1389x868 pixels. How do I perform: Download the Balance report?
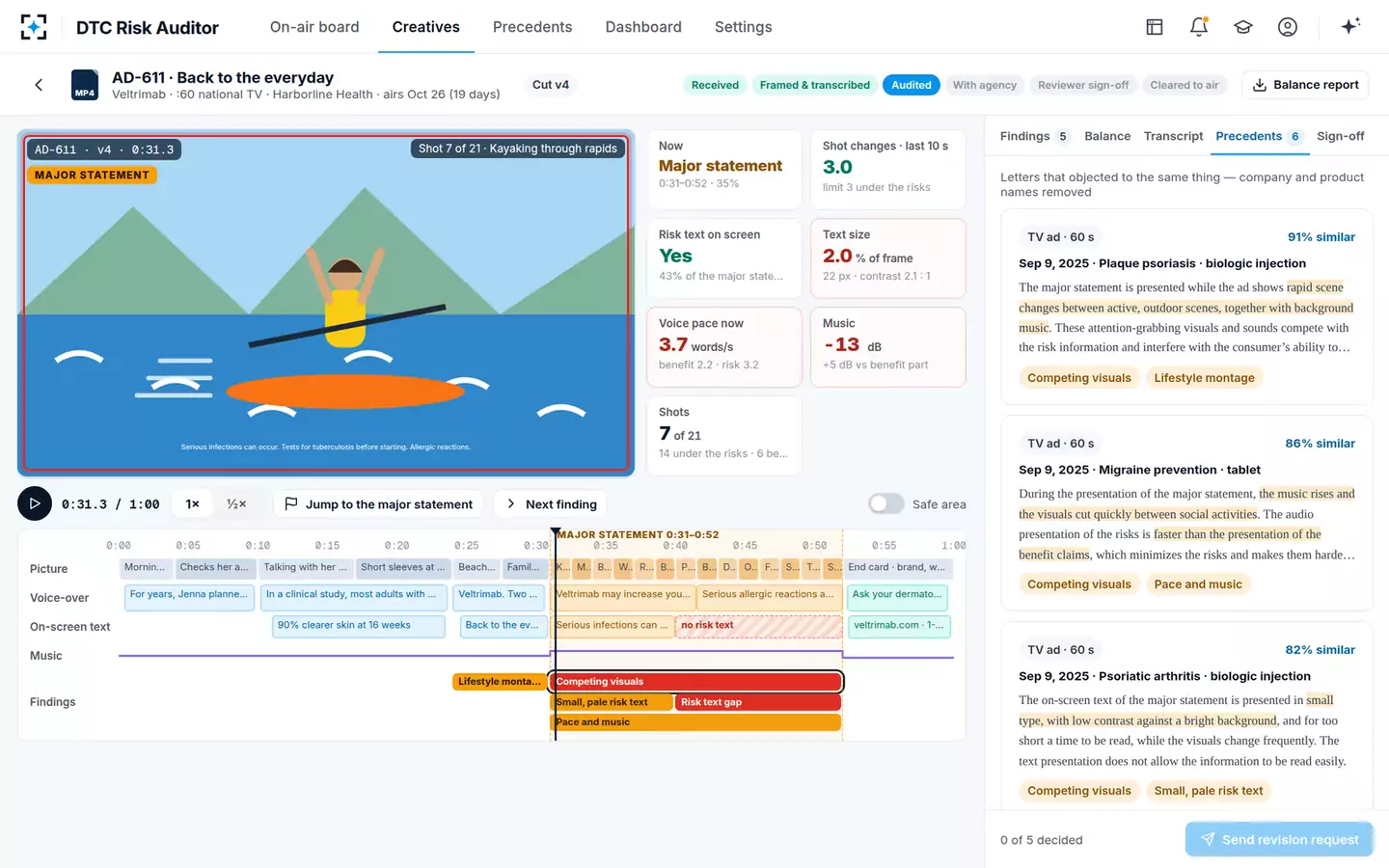pos(1305,85)
